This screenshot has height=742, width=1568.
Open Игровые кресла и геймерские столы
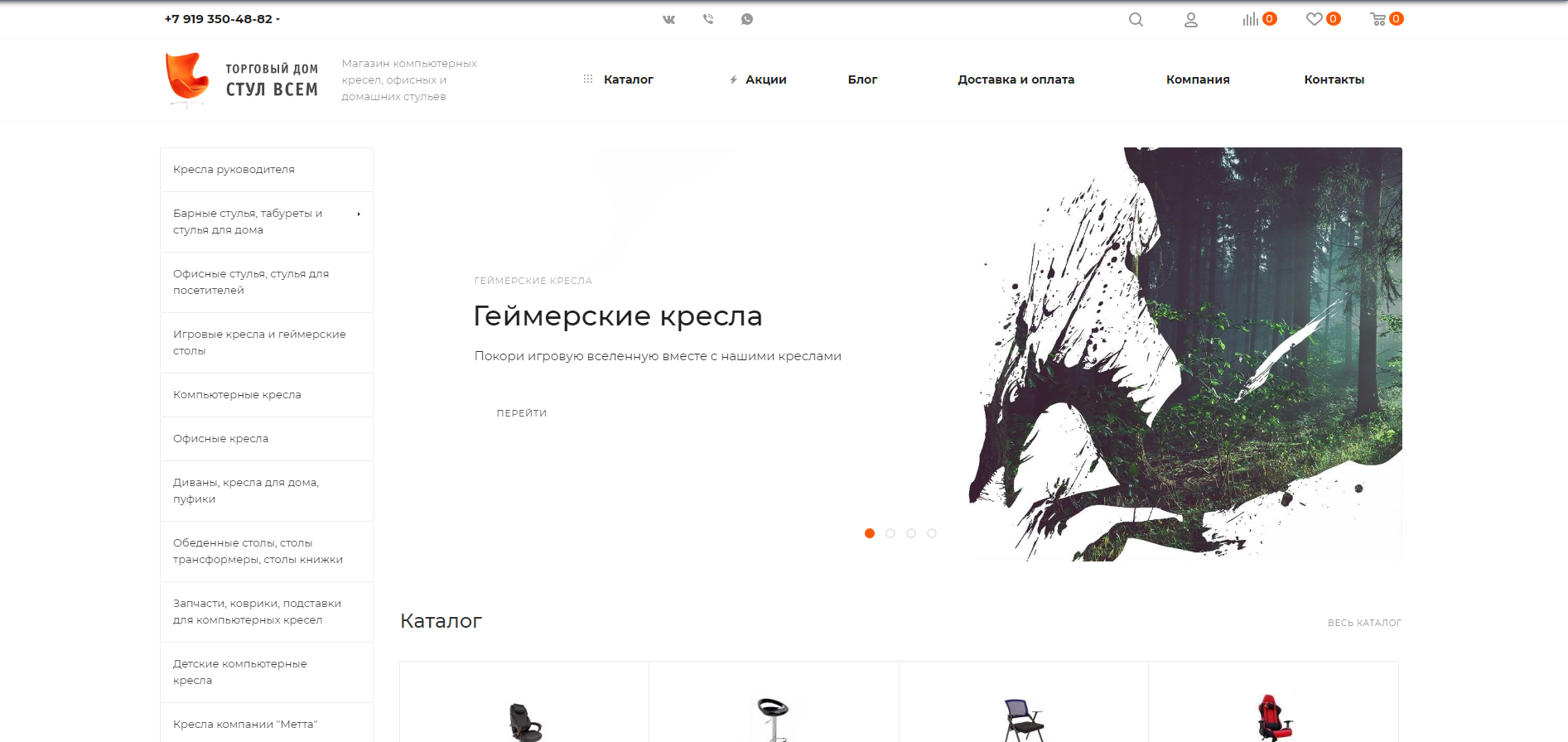click(267, 343)
